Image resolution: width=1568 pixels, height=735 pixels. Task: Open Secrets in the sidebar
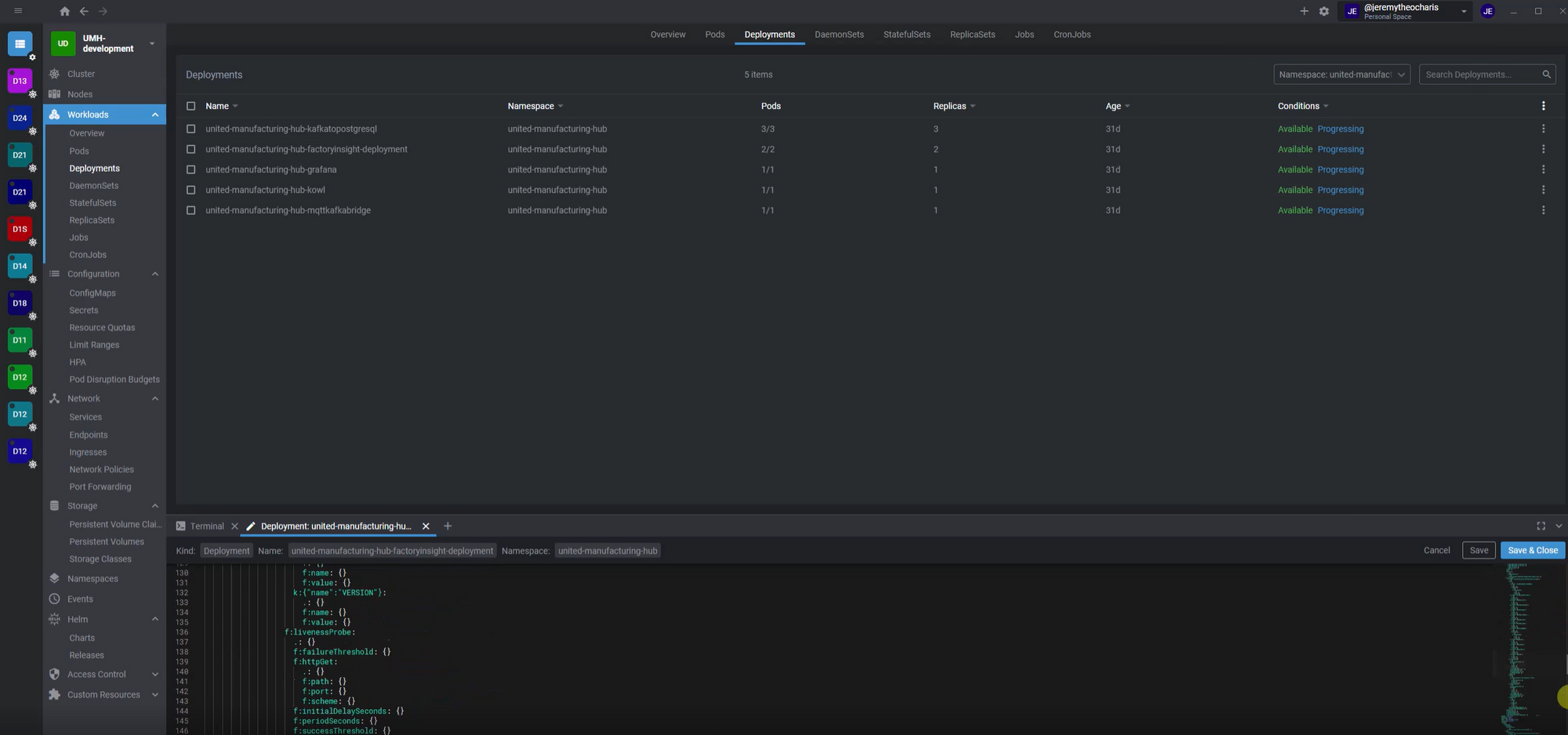click(x=84, y=311)
